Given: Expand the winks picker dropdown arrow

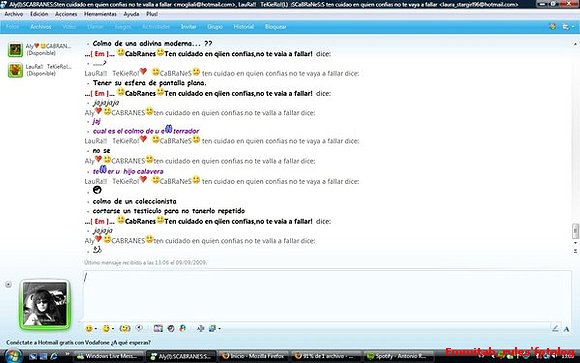Looking at the screenshot, I should [x=113, y=329].
